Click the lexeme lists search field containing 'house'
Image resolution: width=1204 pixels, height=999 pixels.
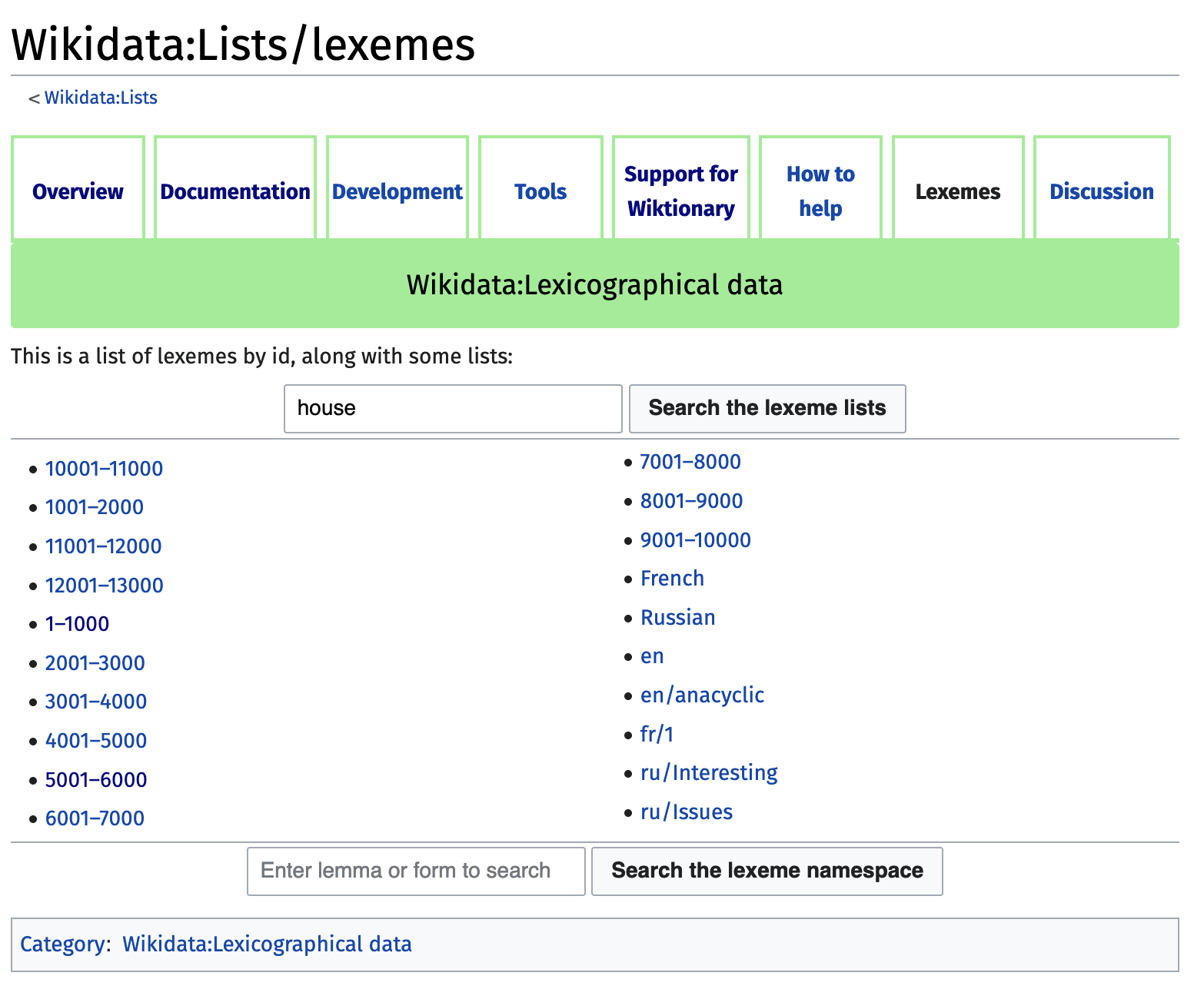[x=453, y=408]
